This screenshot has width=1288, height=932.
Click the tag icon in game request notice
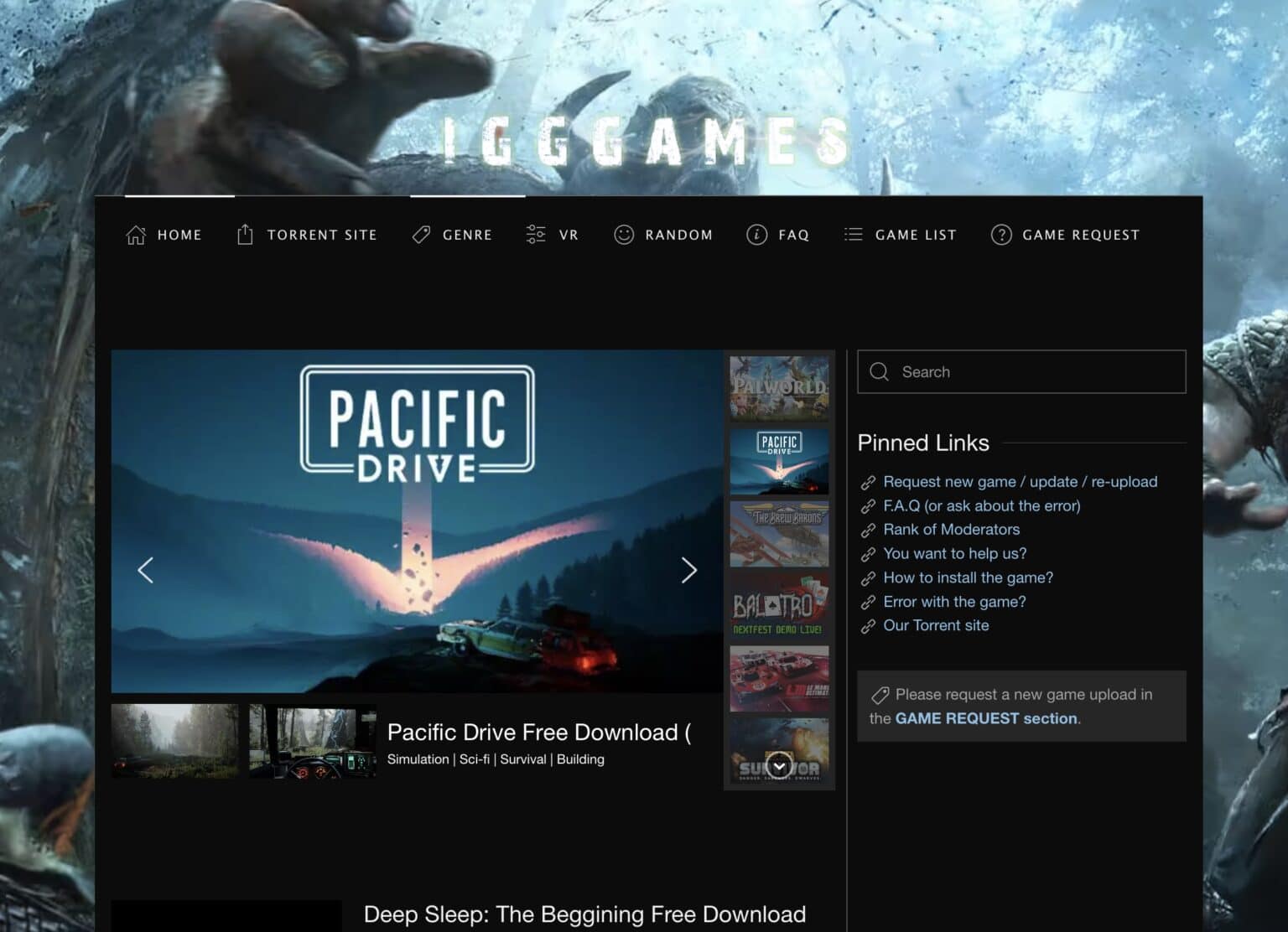(880, 696)
